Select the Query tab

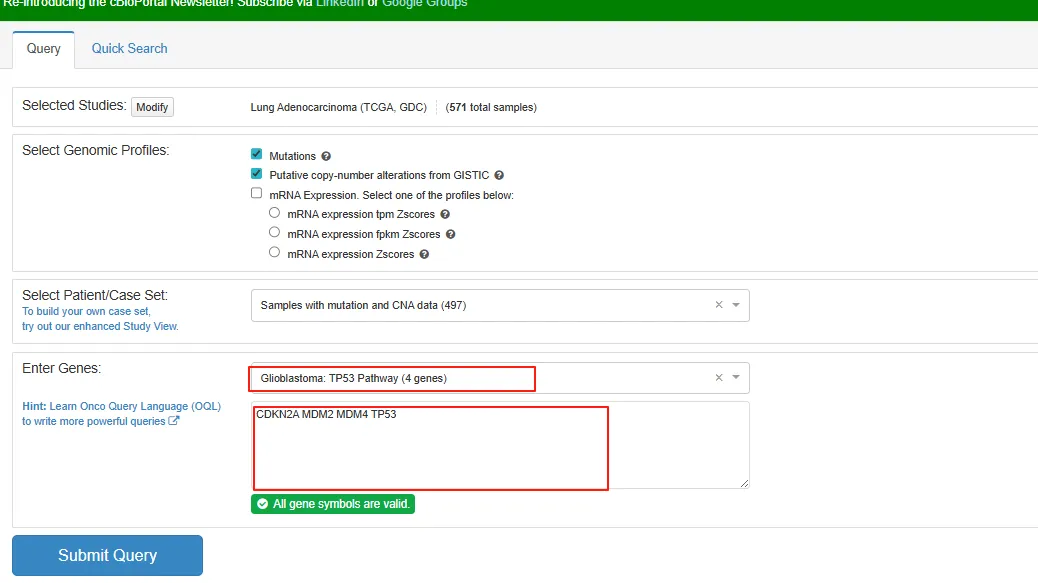pos(44,49)
